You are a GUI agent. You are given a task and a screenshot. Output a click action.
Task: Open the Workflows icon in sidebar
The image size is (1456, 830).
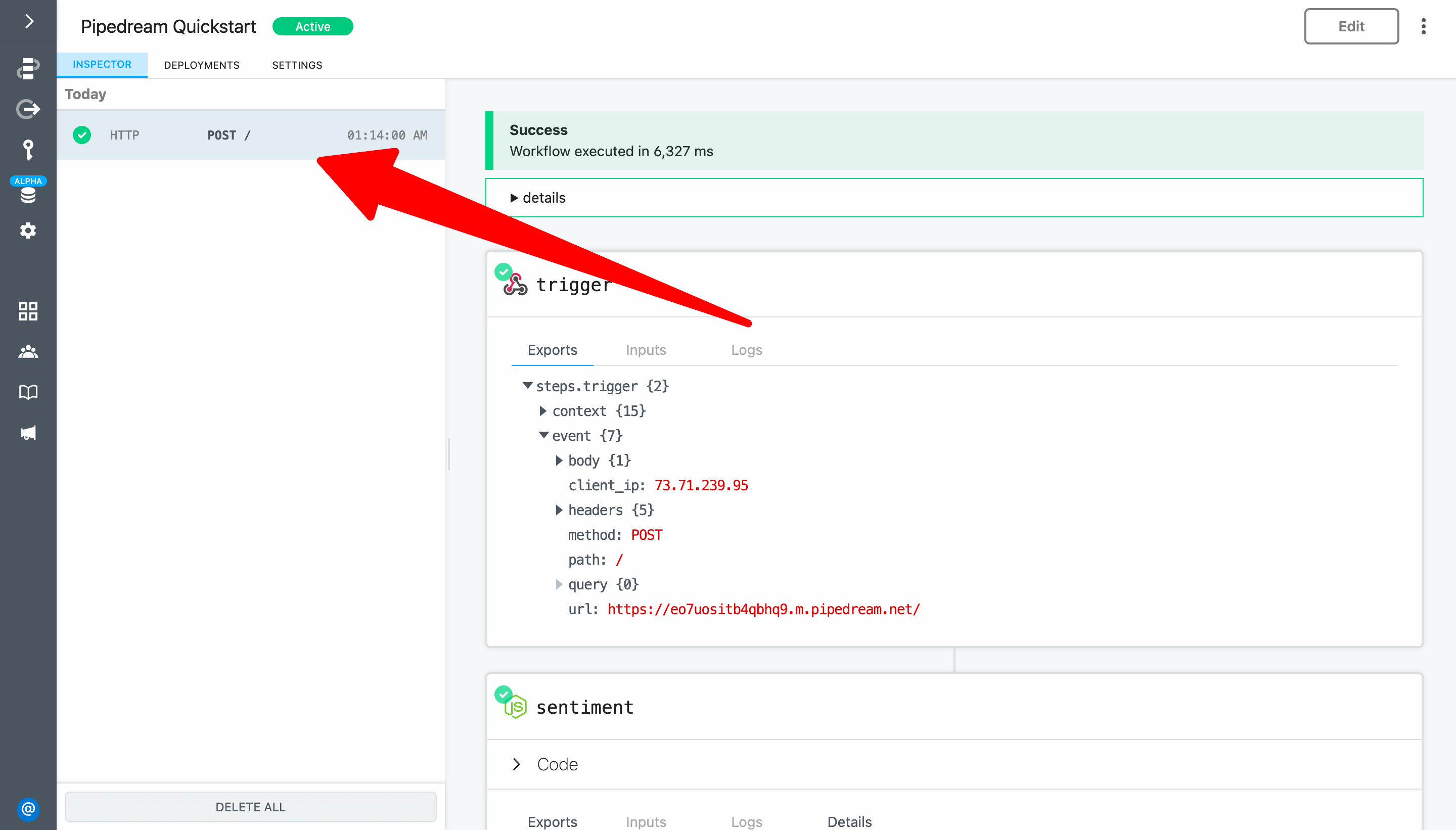point(28,68)
